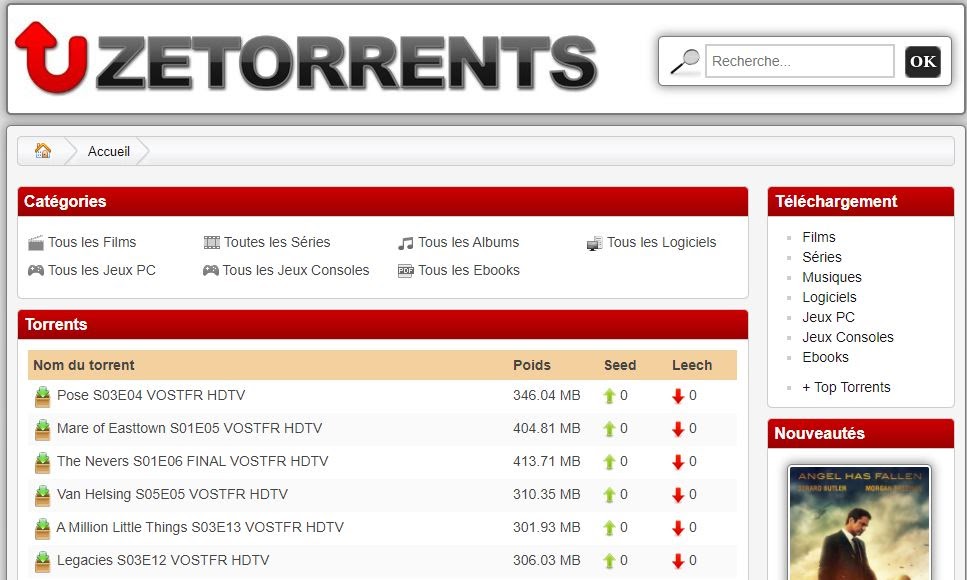The height and width of the screenshot is (580, 967).
Task: Open torrent A Million Little Things S03E13
Action: click(x=200, y=528)
